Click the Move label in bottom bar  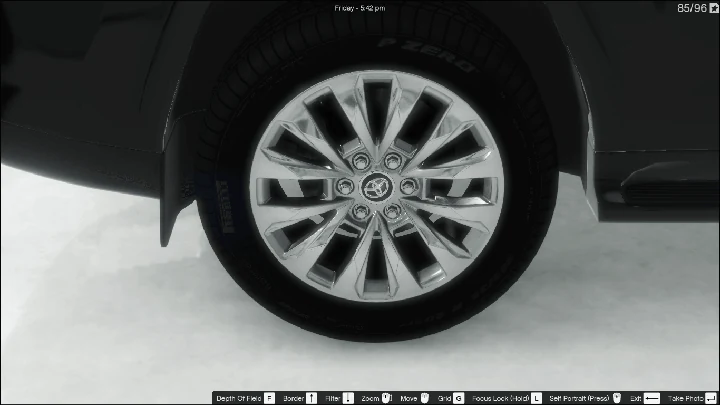click(x=409, y=399)
